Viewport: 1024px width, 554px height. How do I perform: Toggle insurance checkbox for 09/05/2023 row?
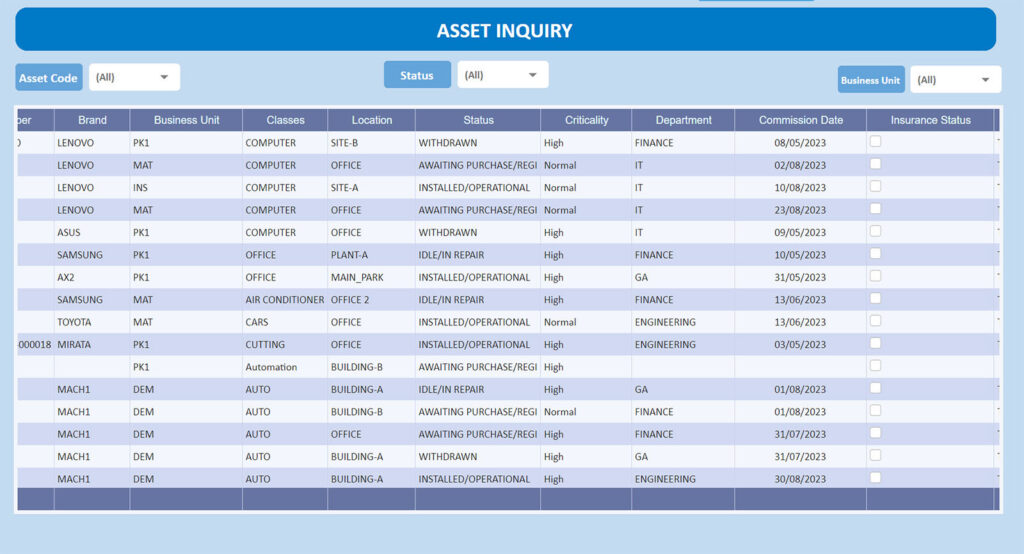pos(876,231)
